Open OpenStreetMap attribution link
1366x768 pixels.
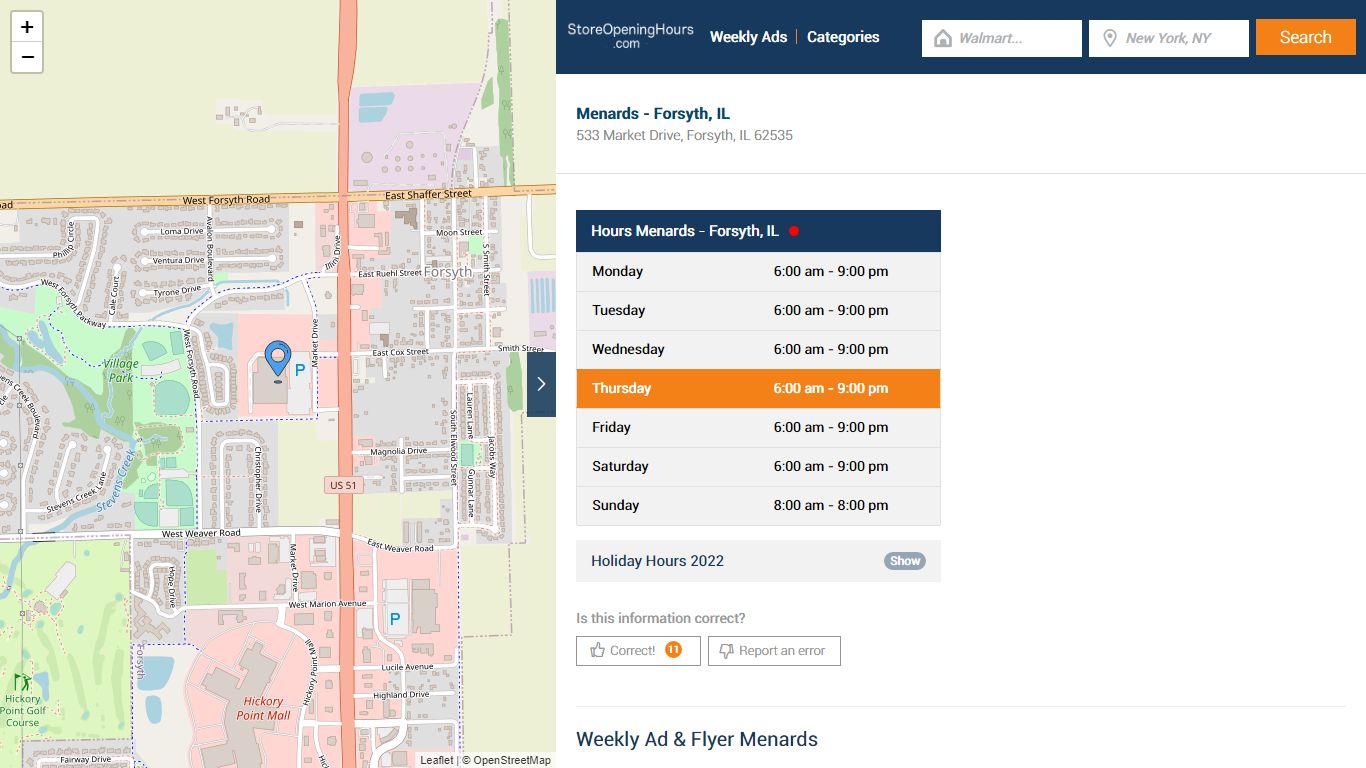tap(512, 760)
